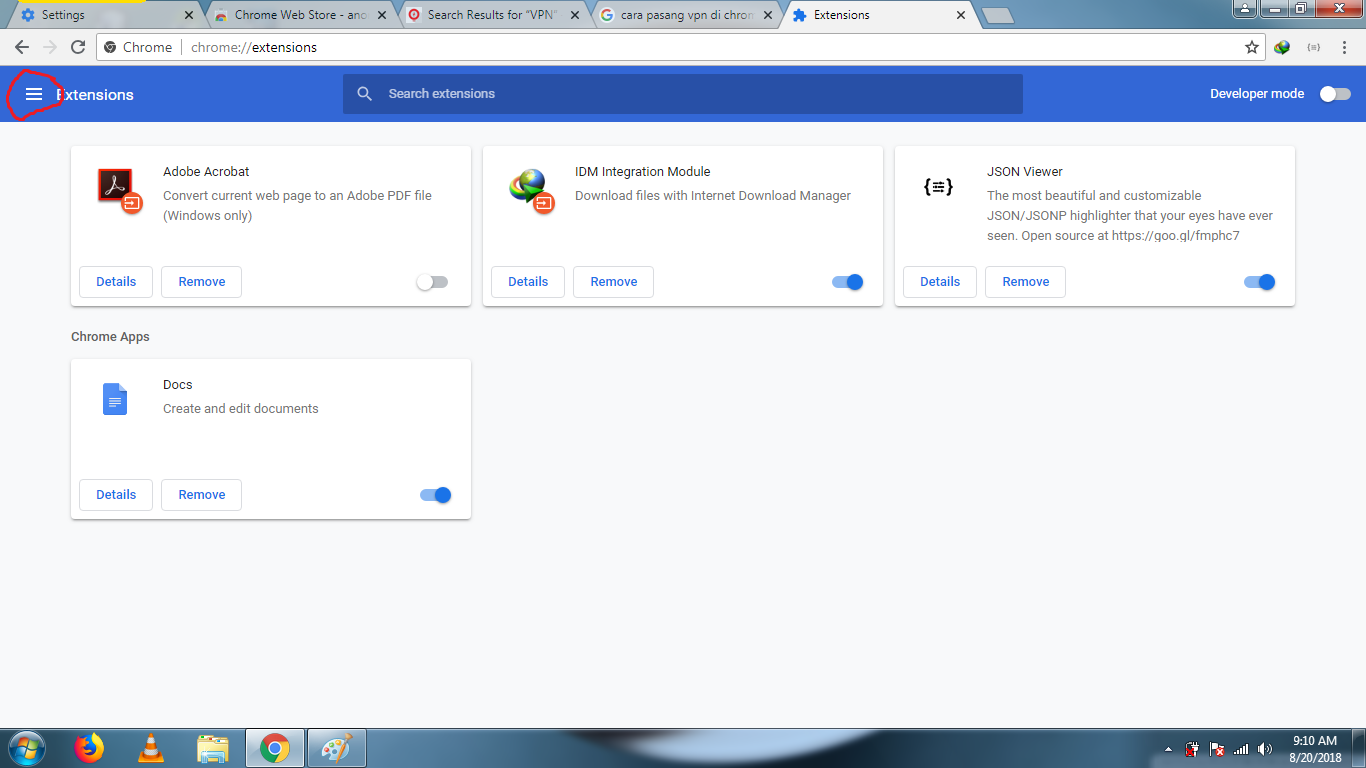Click the JSON Viewer extension icon
The width and height of the screenshot is (1366, 768).
pyautogui.click(x=938, y=186)
